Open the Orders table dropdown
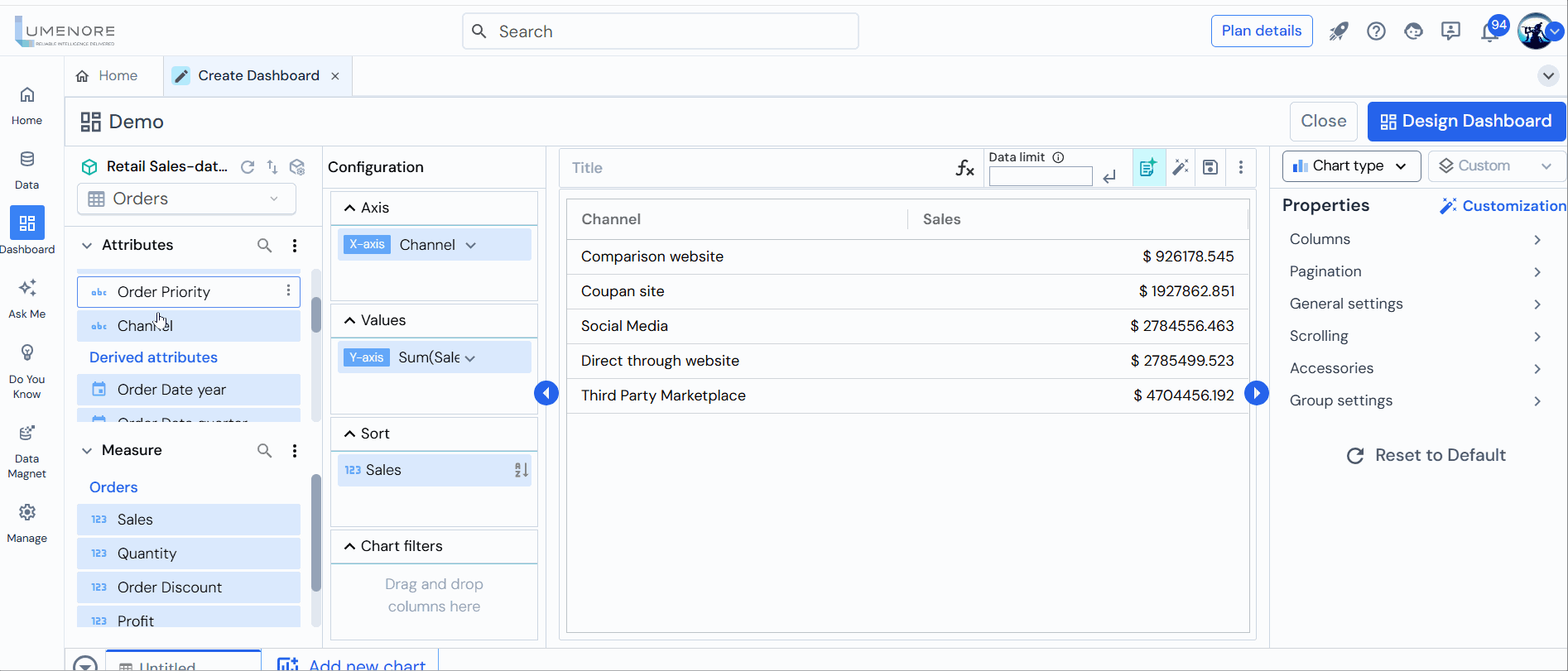 (x=186, y=199)
